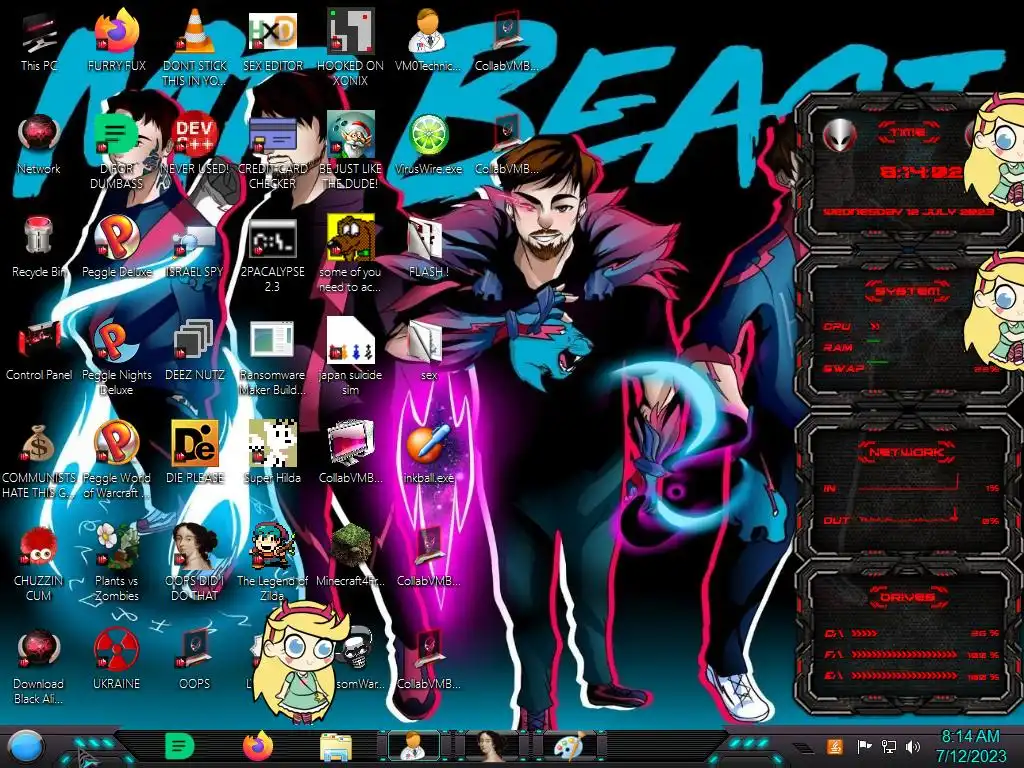Image resolution: width=1024 pixels, height=768 pixels.
Task: Click the SWAP usage row in the gadget
Action: tap(912, 368)
